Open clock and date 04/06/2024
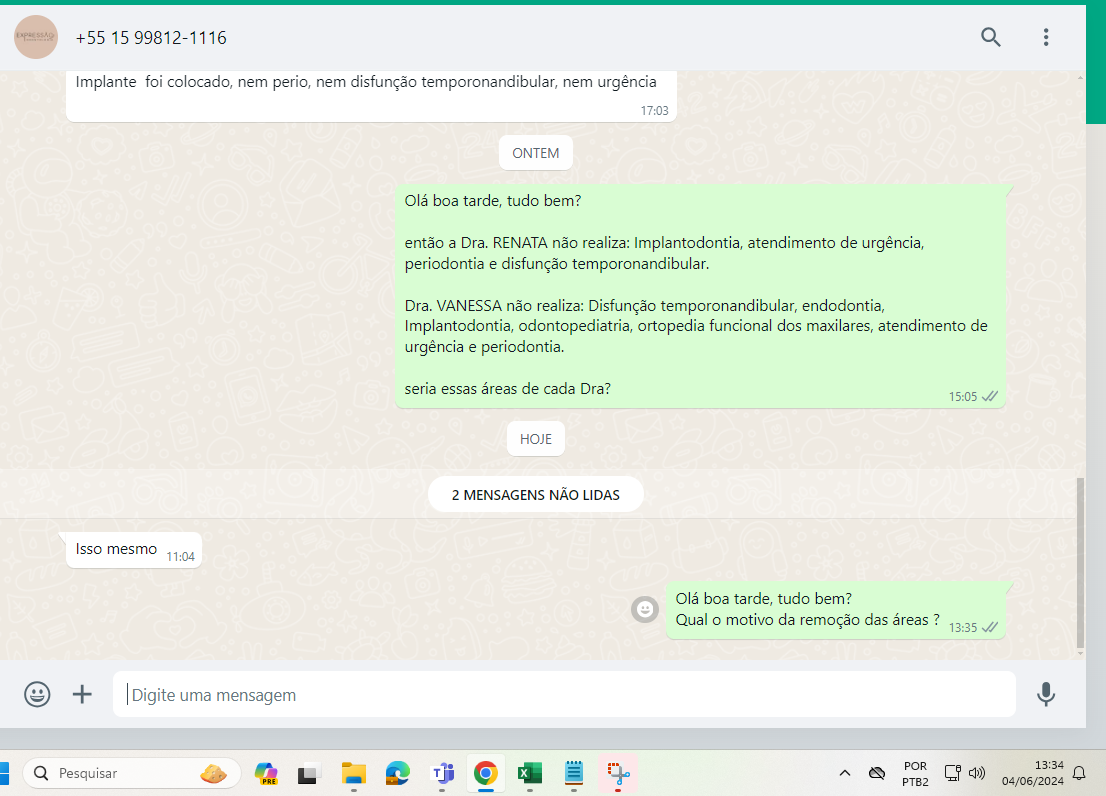The image size is (1106, 796). pyautogui.click(x=1033, y=773)
